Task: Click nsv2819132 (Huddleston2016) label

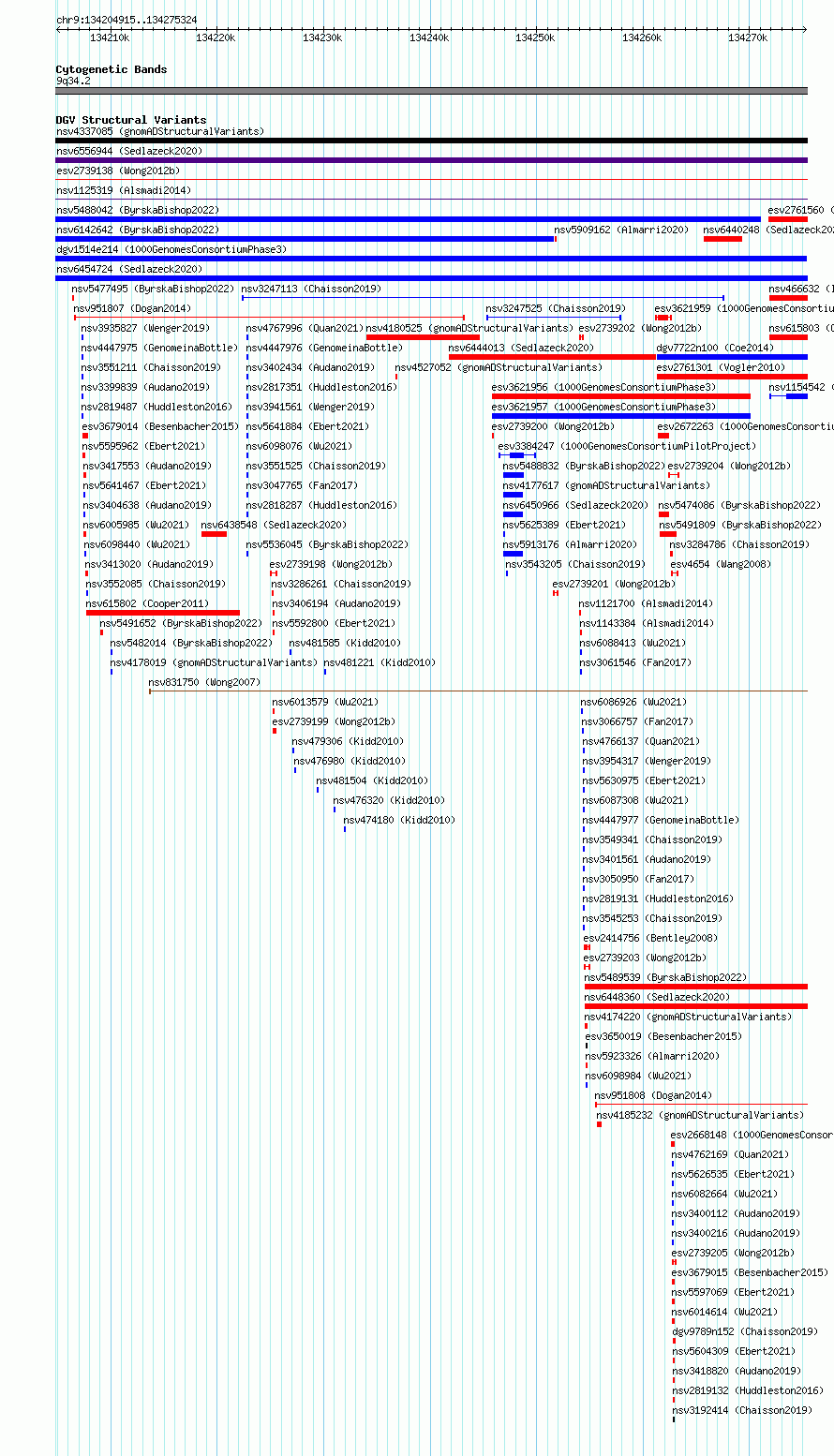Action: click(x=749, y=1390)
